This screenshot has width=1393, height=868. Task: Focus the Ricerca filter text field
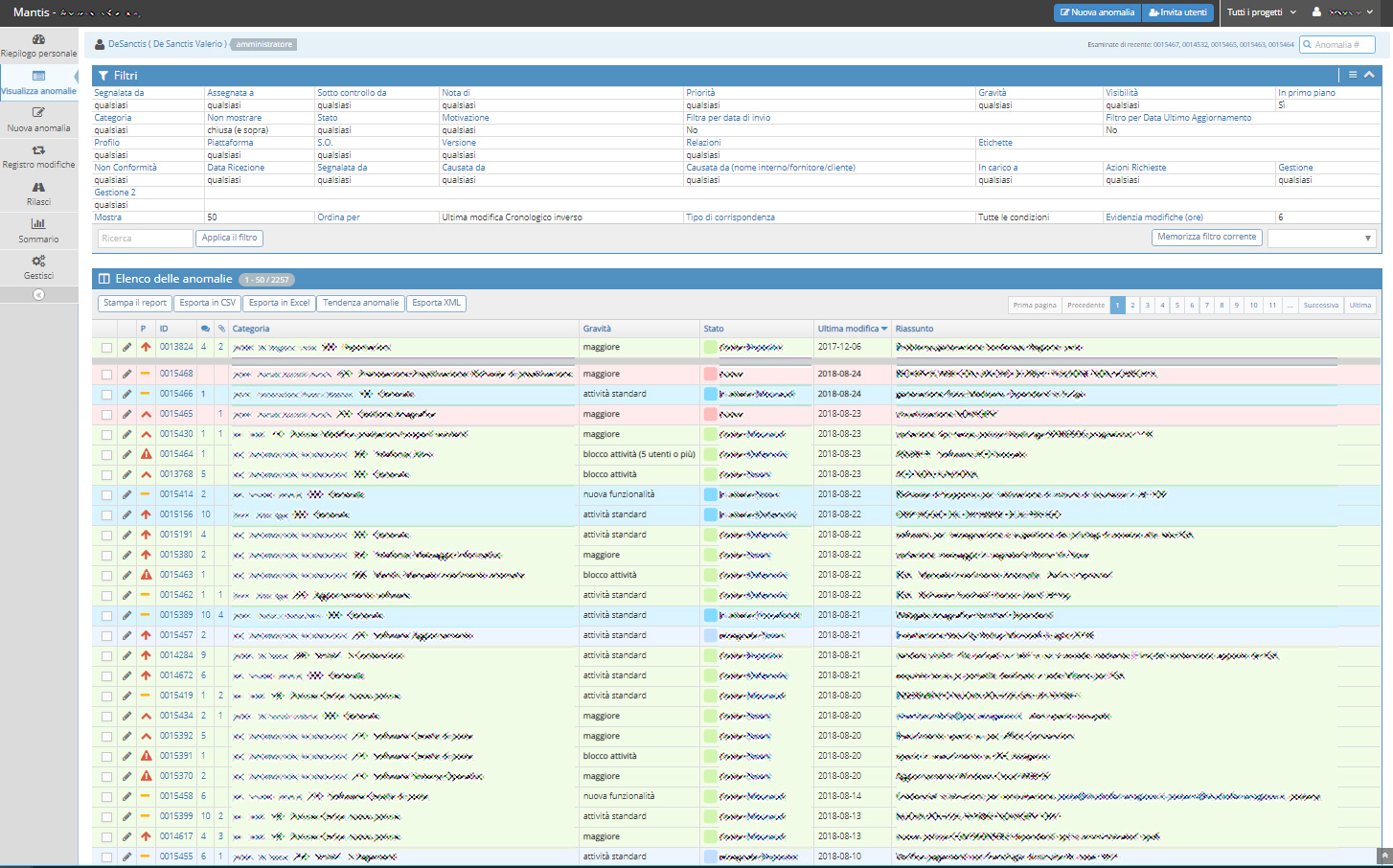[x=145, y=238]
